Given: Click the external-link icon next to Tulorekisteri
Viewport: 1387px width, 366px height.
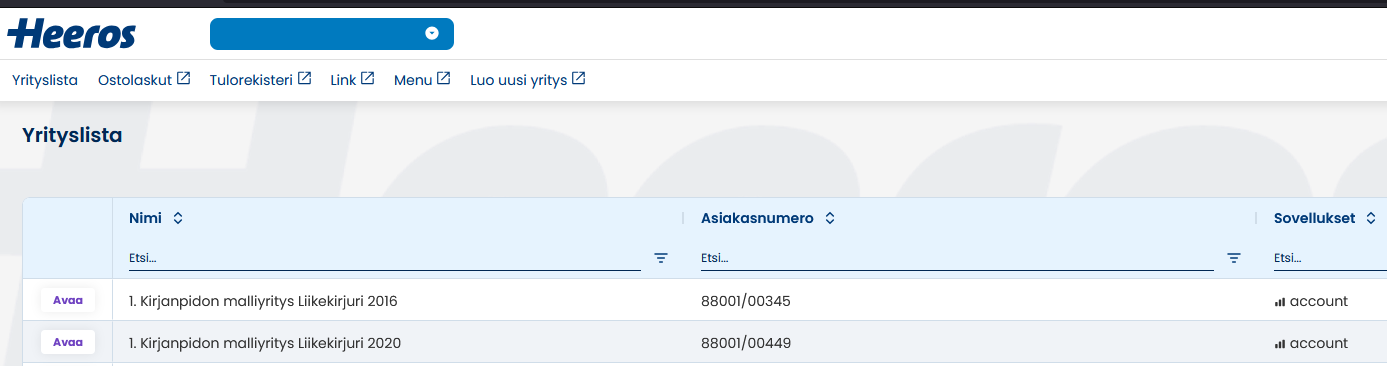Looking at the screenshot, I should [304, 78].
